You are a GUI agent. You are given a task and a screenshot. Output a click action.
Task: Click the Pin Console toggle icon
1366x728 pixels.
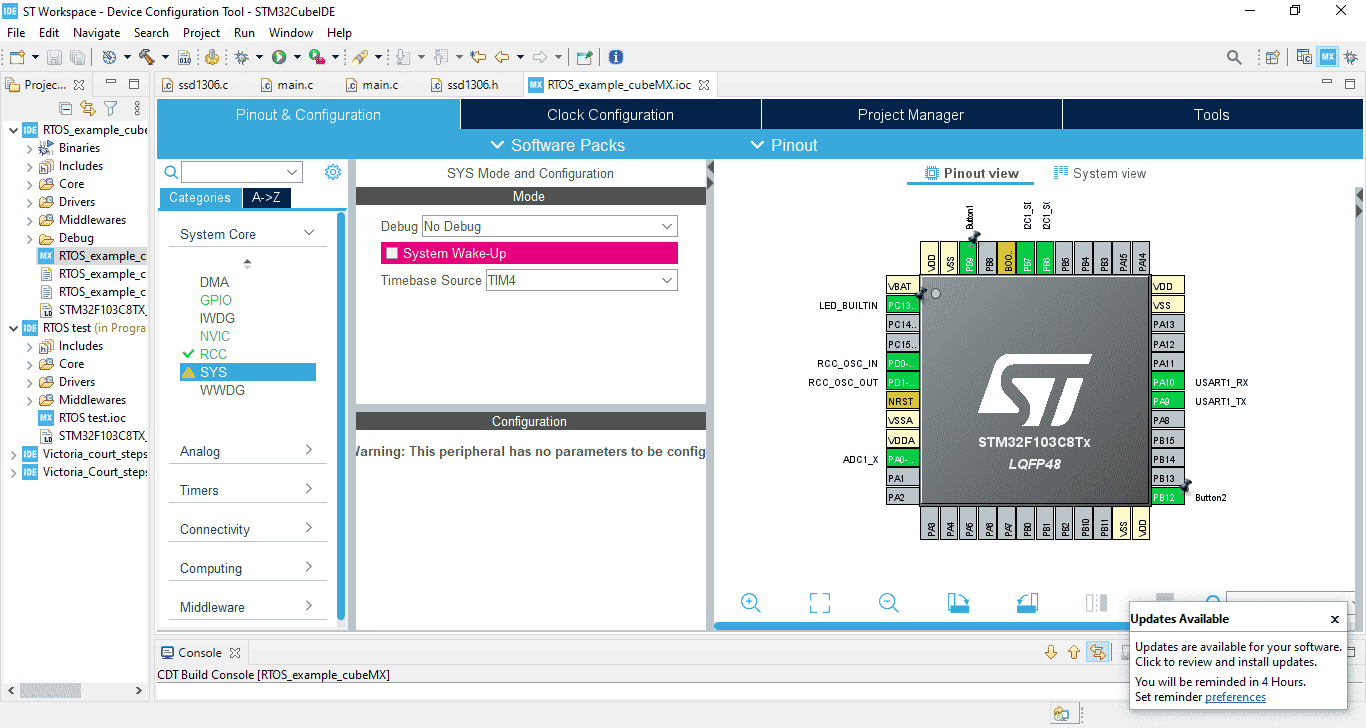click(1098, 652)
